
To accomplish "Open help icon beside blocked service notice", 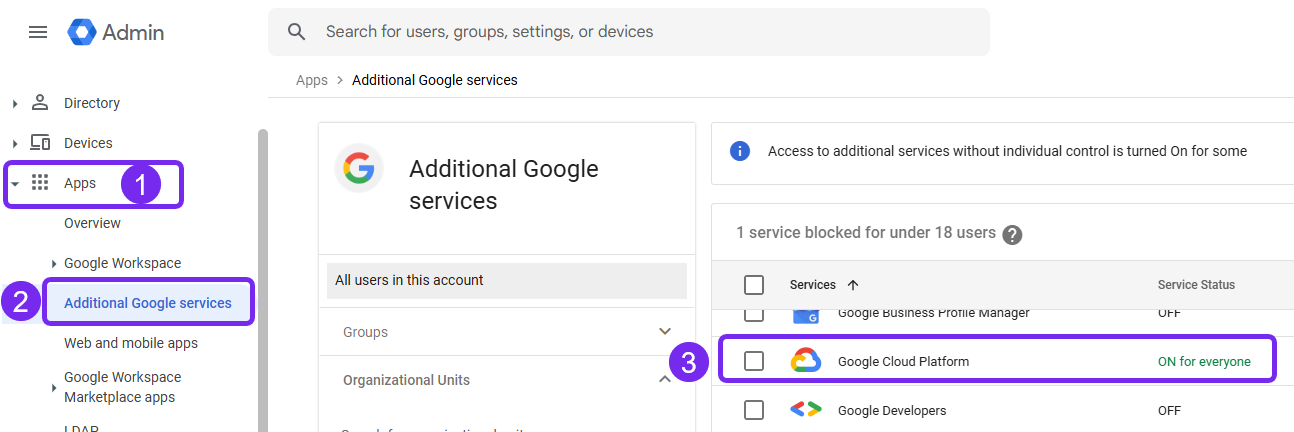I will (x=1012, y=234).
